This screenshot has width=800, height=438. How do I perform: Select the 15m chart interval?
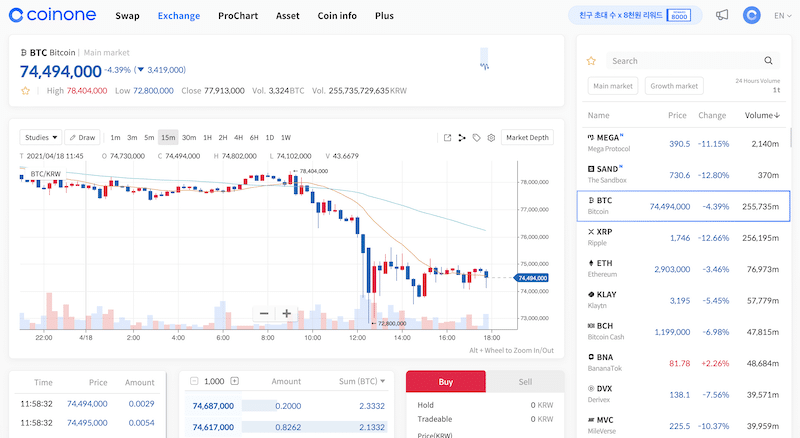(x=168, y=137)
